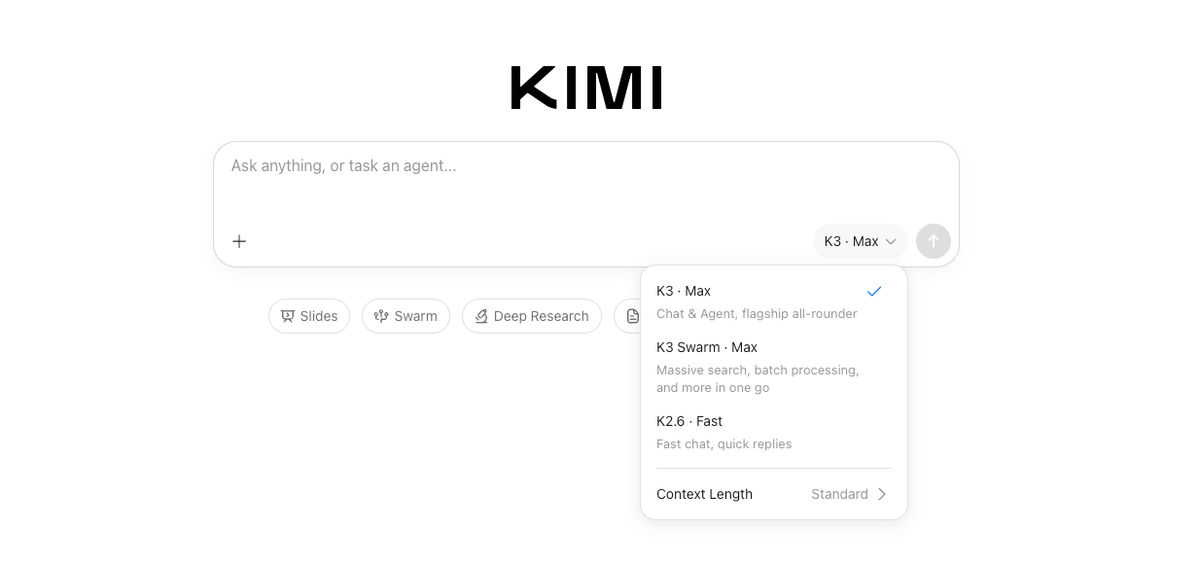Click the send arrow button
The height and width of the screenshot is (565, 1200).
point(933,241)
